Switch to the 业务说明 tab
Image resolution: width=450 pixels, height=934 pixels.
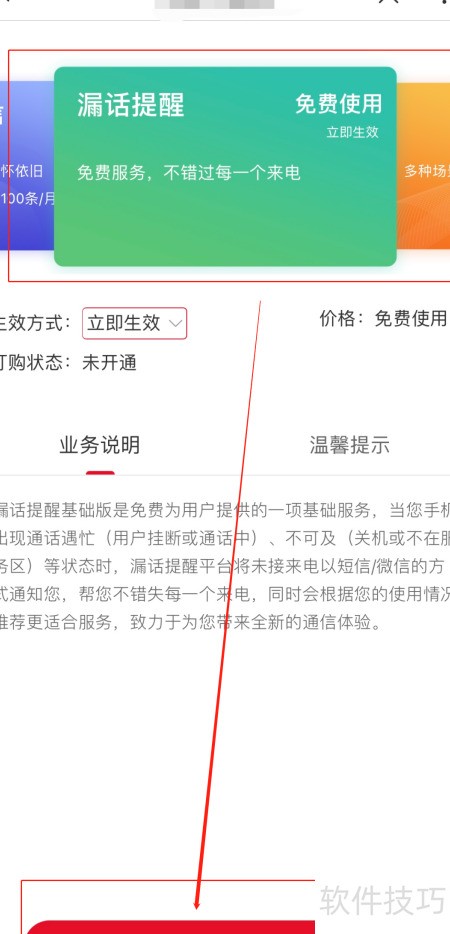coord(100,445)
